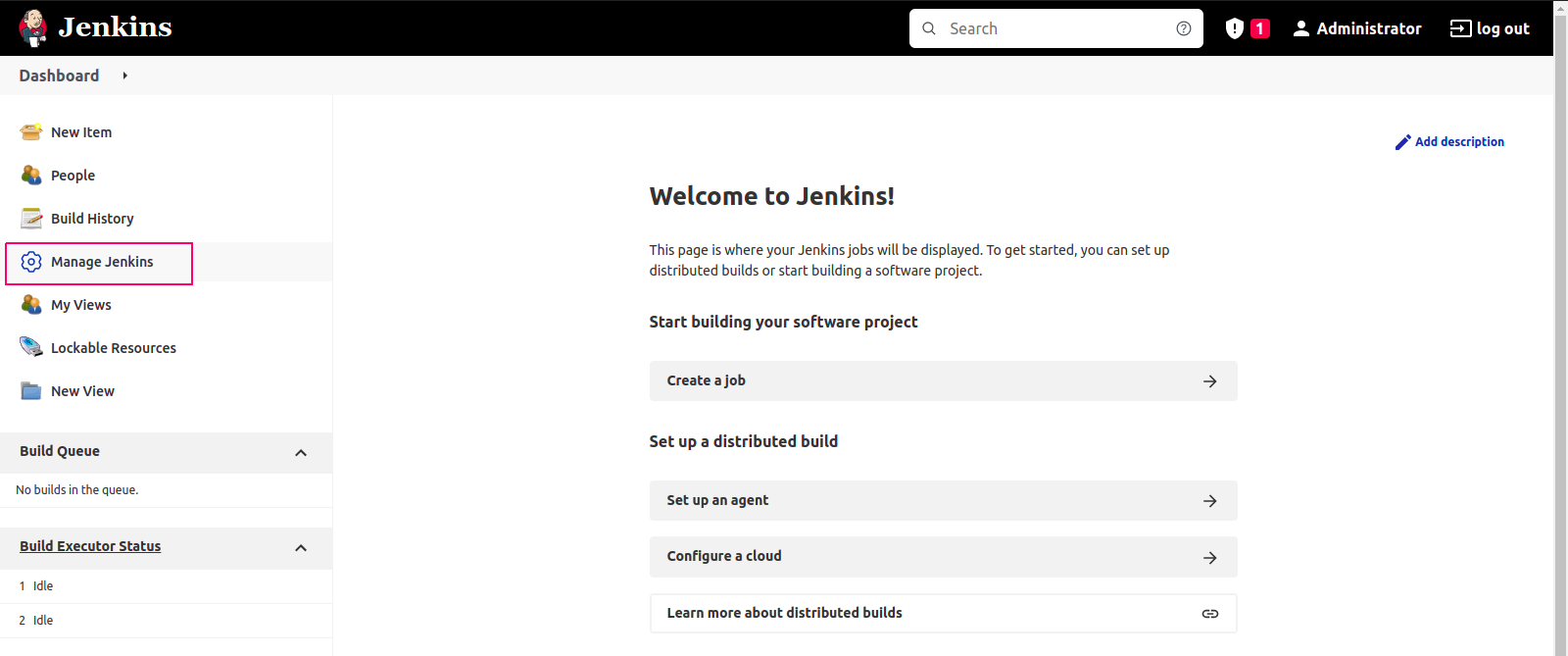Click the Build History notepad icon
Image resolution: width=1568 pixels, height=656 pixels.
coord(31,219)
